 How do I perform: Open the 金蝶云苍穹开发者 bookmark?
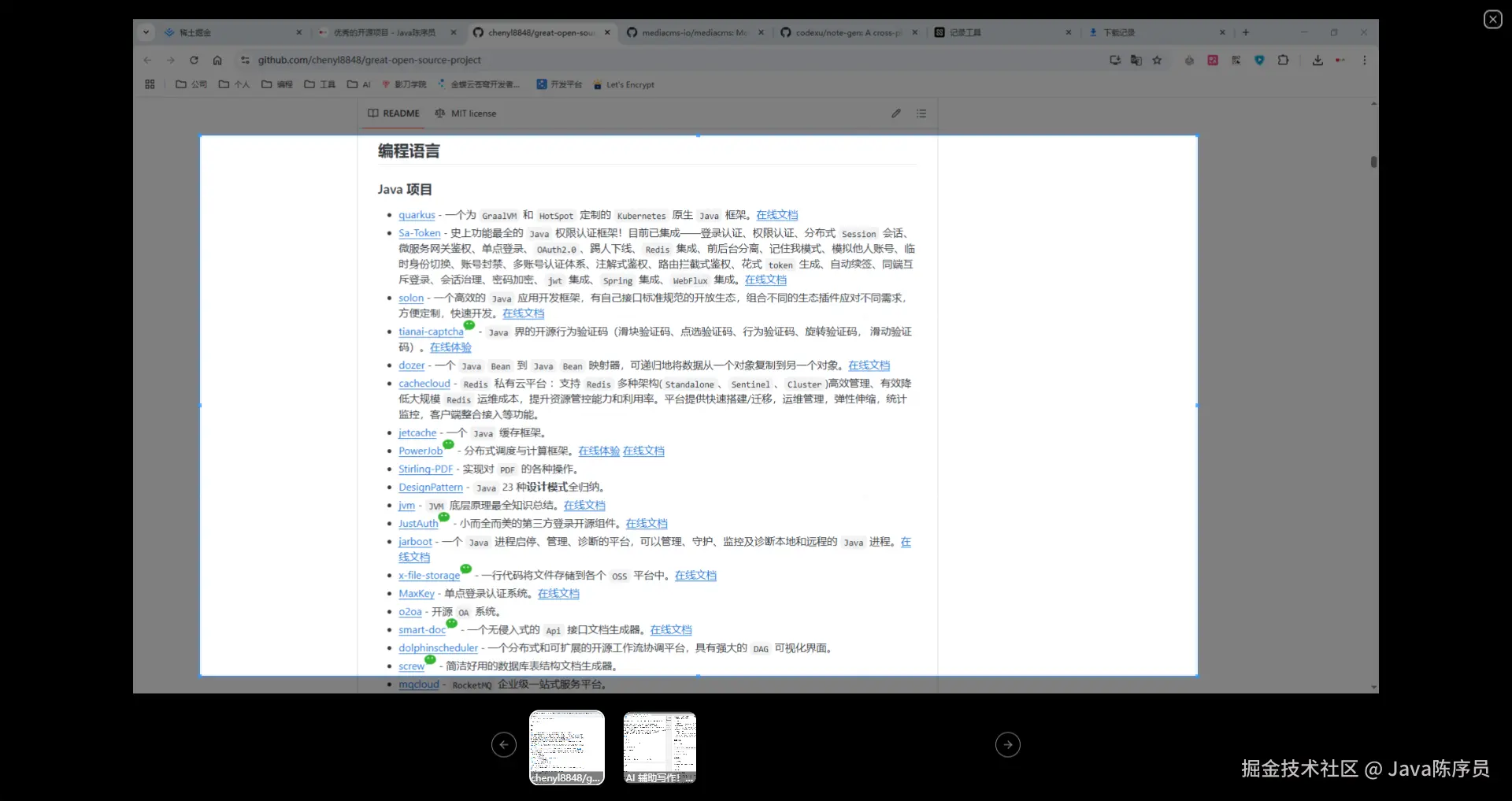click(x=479, y=84)
